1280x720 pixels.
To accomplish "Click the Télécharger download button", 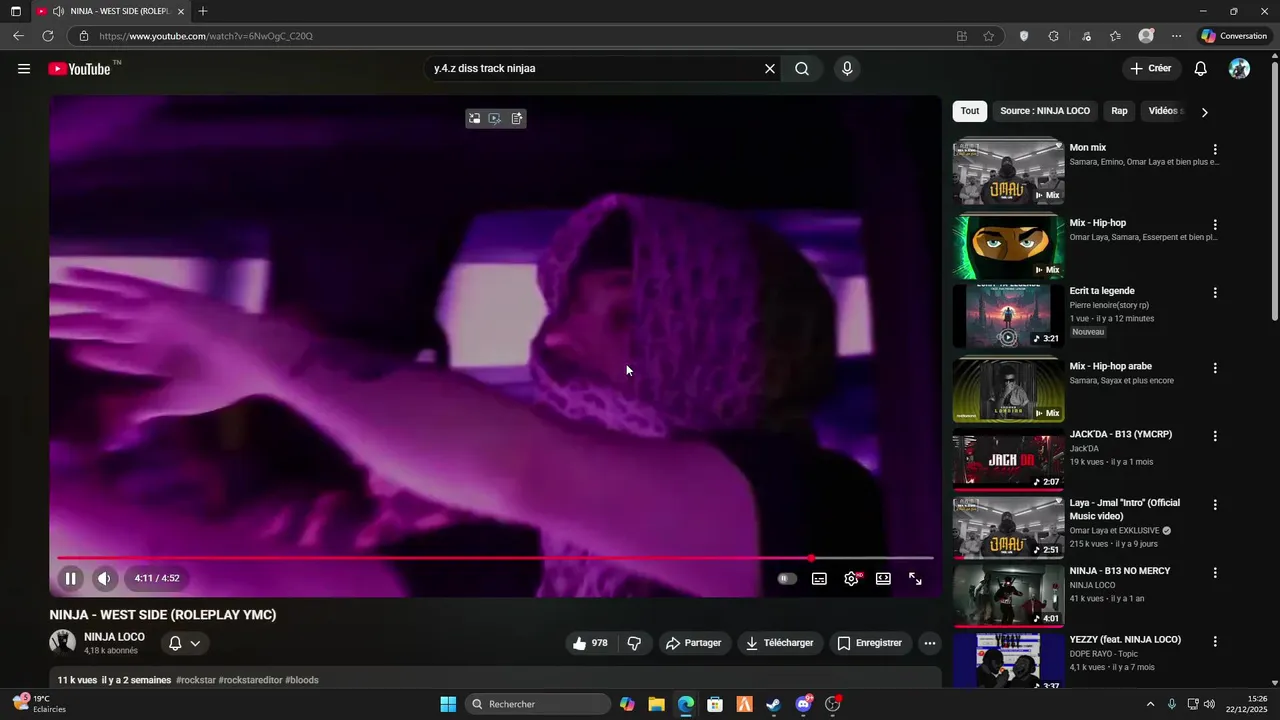I will [779, 643].
